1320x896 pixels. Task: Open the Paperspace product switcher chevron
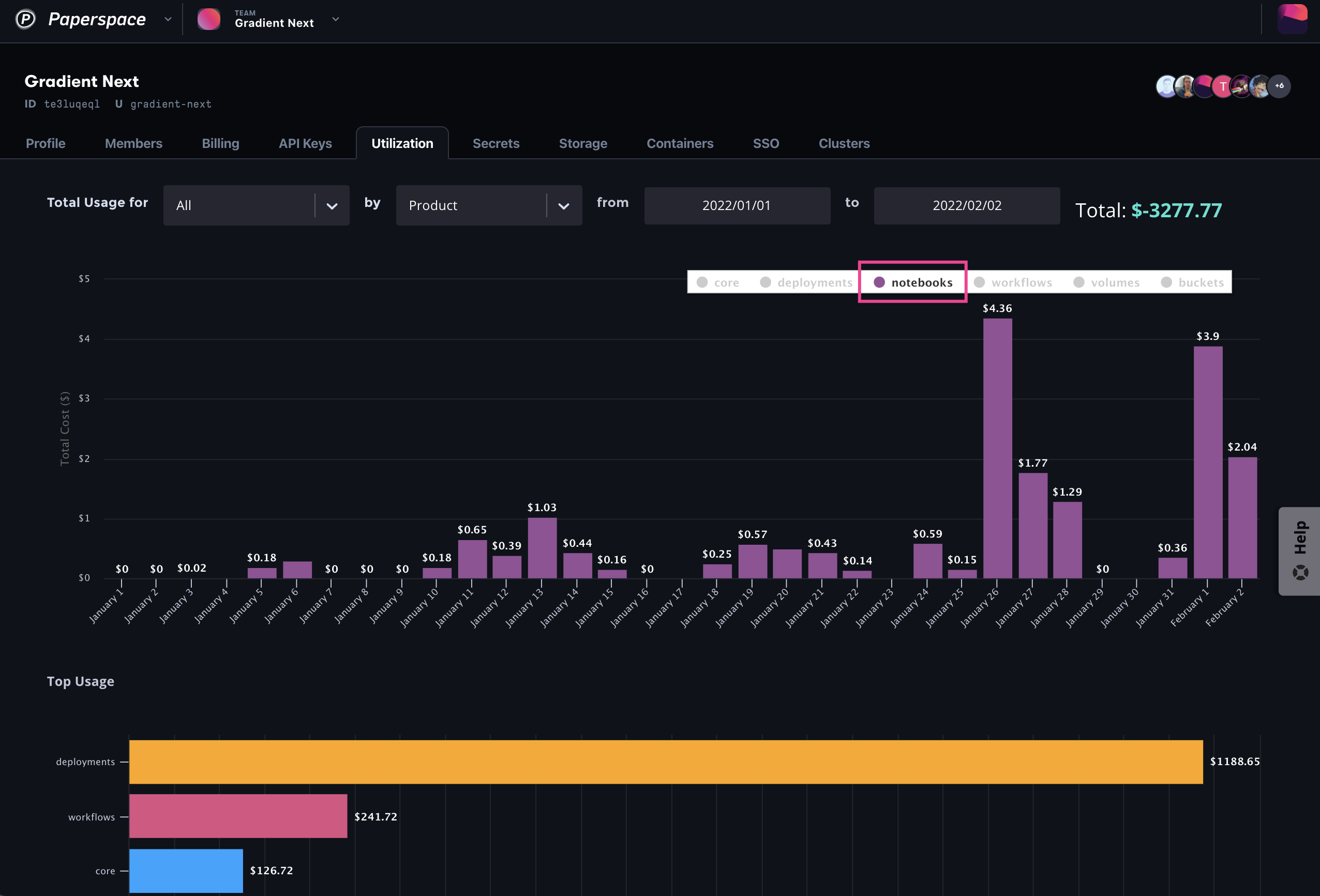click(168, 19)
